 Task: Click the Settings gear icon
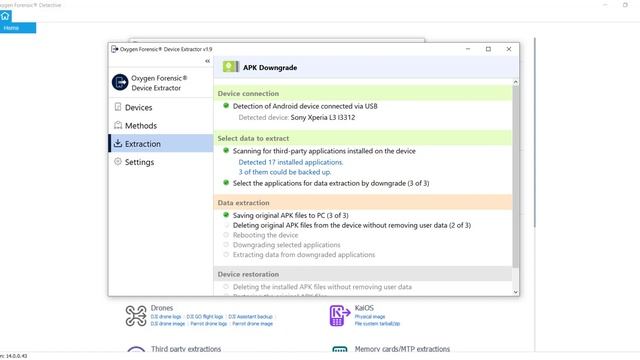coord(118,161)
